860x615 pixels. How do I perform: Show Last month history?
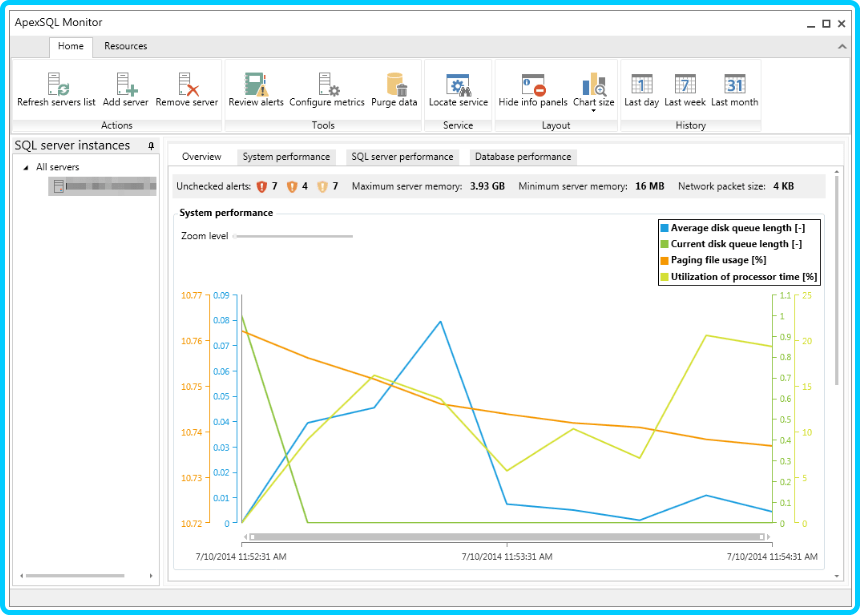pyautogui.click(x=734, y=91)
